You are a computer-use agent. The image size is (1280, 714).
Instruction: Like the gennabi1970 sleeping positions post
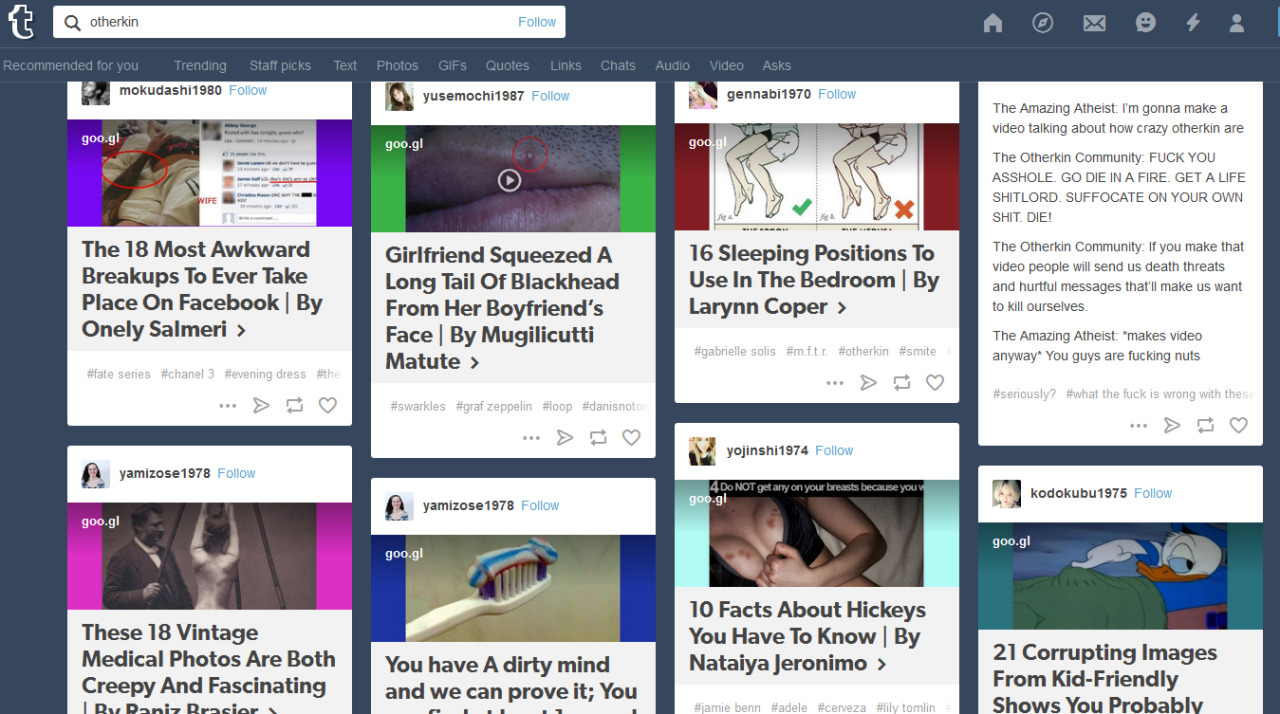935,382
